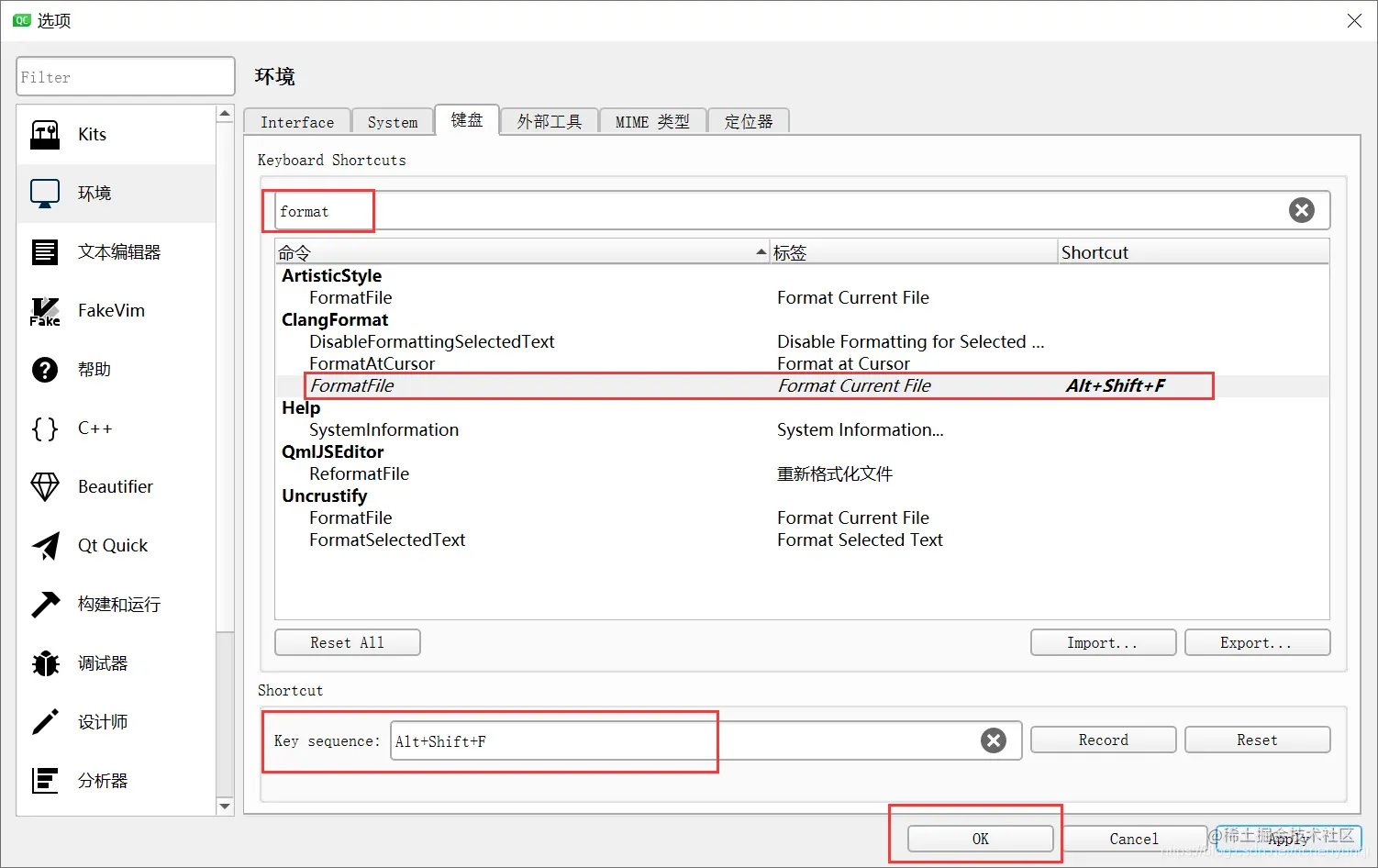Image resolution: width=1378 pixels, height=868 pixels.
Task: Sort by the 命令 column header
Action: [522, 252]
